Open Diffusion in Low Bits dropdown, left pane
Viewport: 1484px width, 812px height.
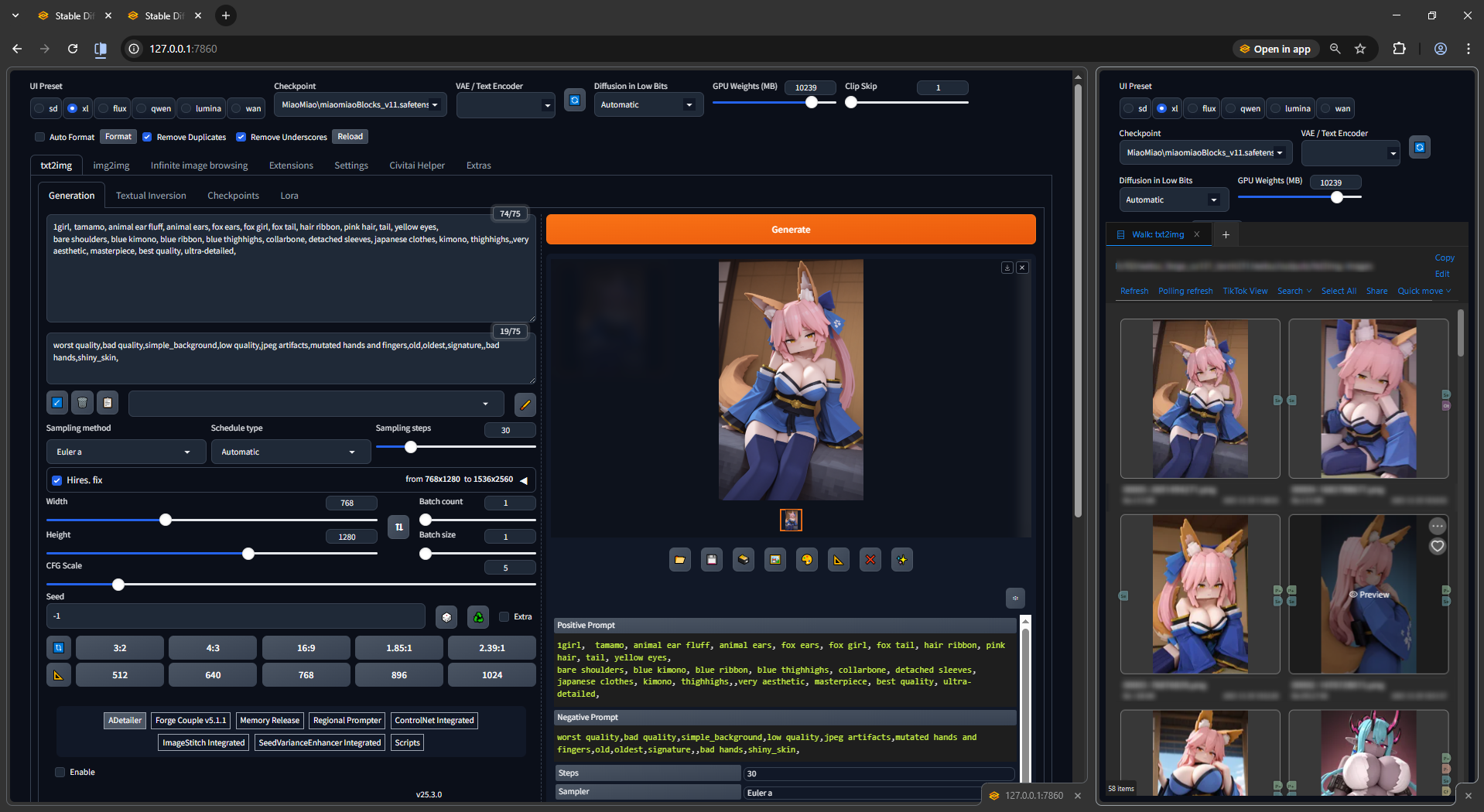click(x=648, y=104)
